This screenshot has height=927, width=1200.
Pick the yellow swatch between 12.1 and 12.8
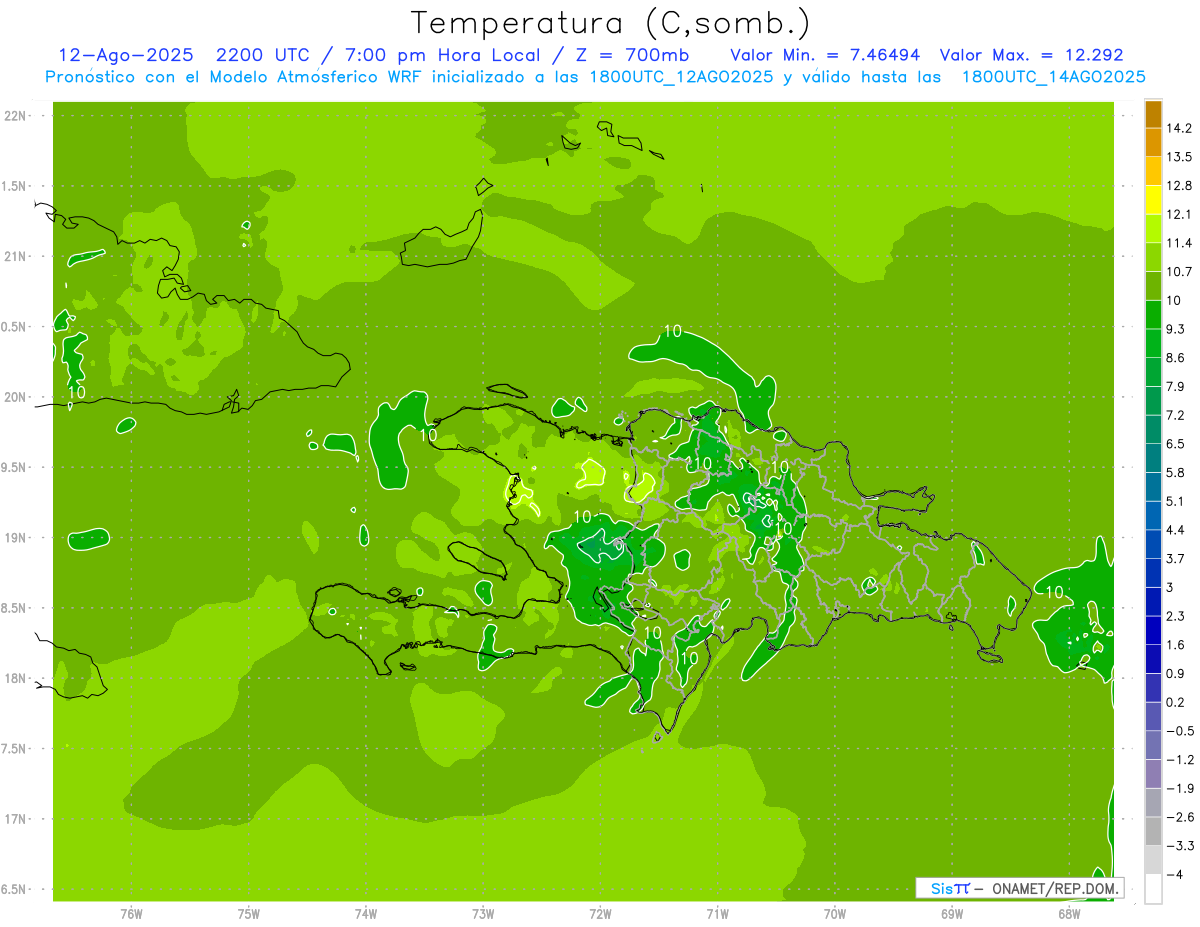coord(1153,200)
